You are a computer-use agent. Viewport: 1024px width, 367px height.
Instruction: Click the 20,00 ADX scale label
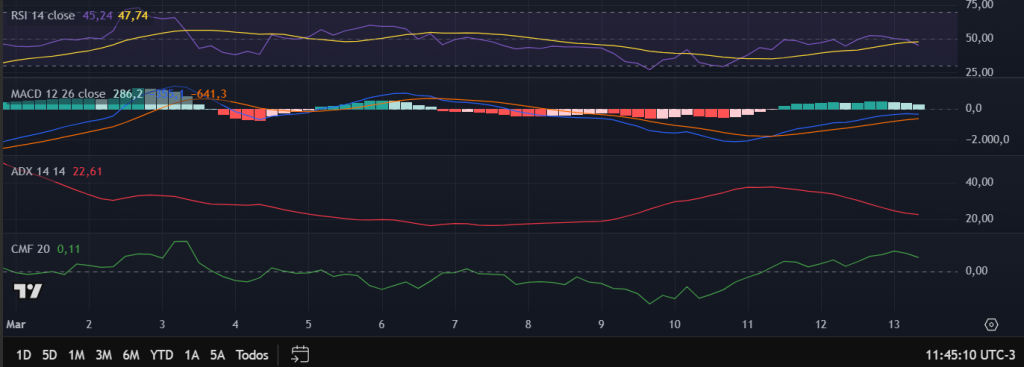979,219
